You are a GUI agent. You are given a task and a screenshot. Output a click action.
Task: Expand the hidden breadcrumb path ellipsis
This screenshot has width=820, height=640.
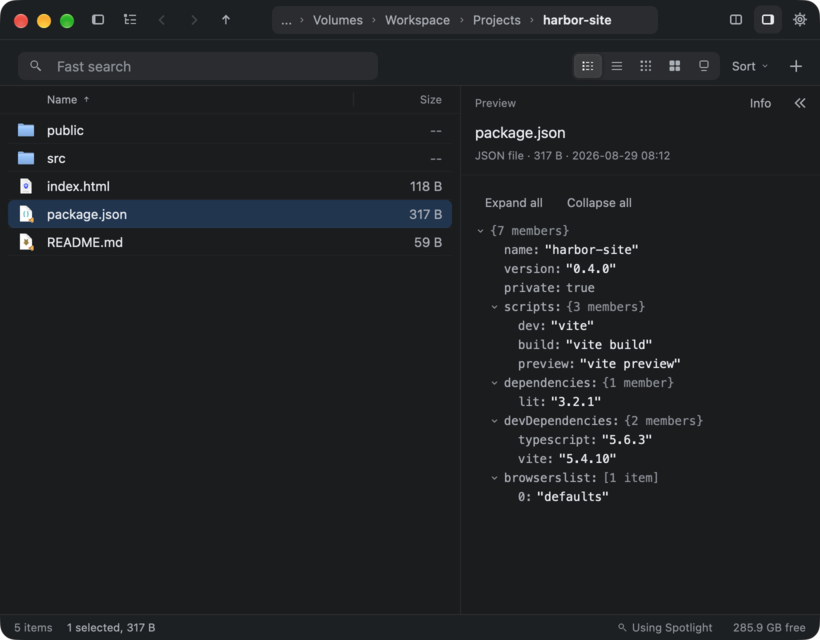click(x=286, y=20)
